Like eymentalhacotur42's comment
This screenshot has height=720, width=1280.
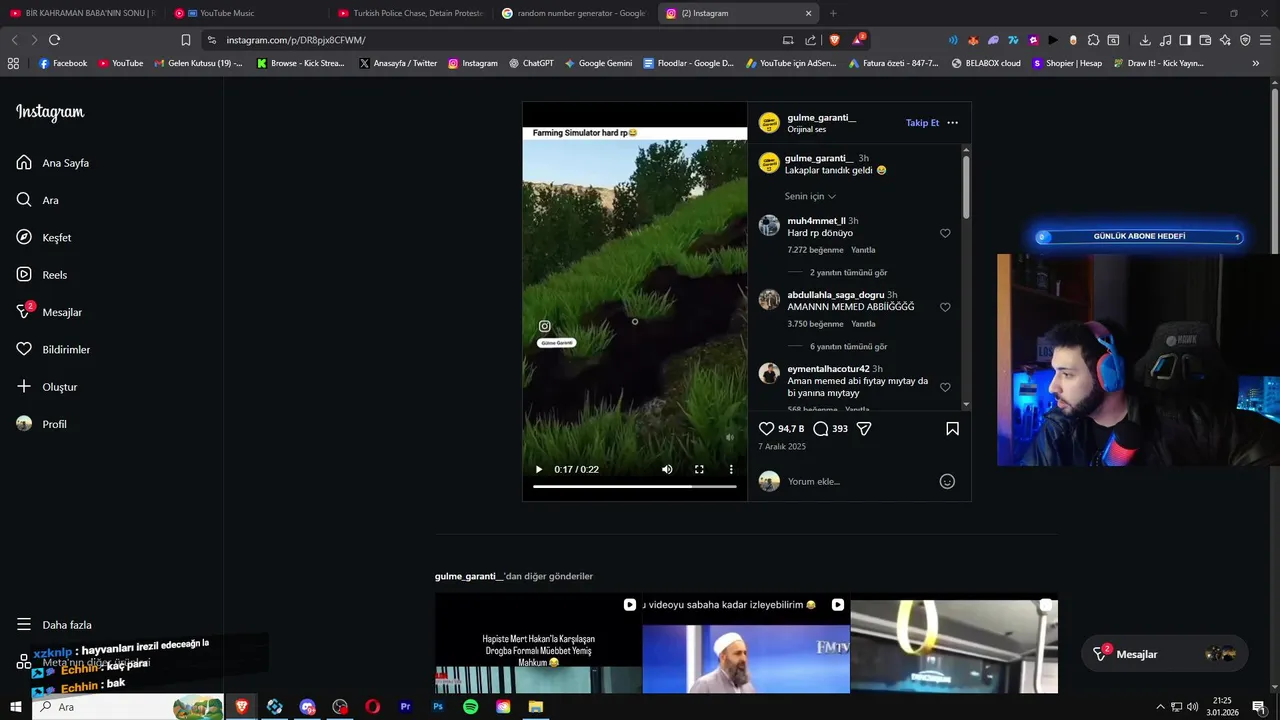tap(945, 387)
